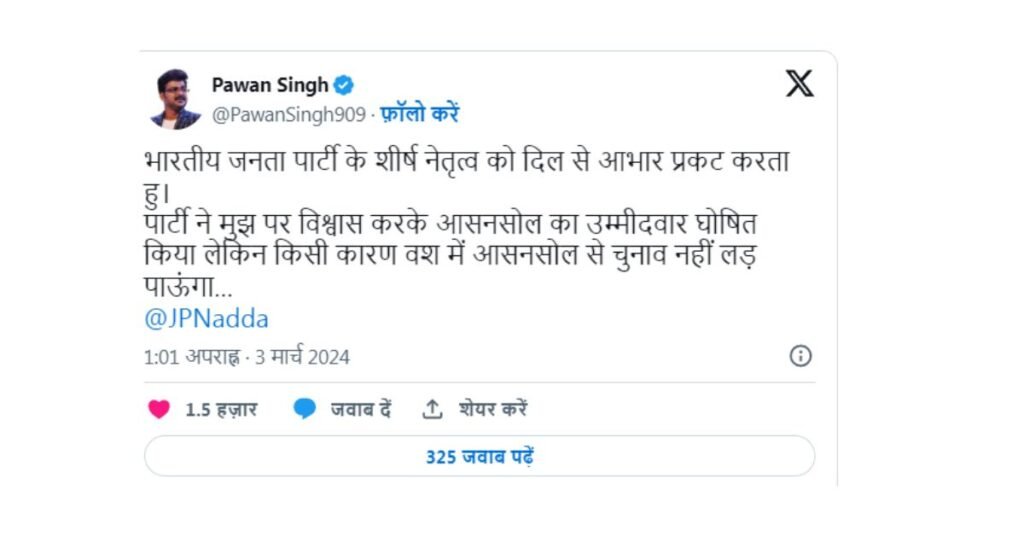The image size is (1024, 536).
Task: Click the जवाब दें reply label
Action: (360, 409)
